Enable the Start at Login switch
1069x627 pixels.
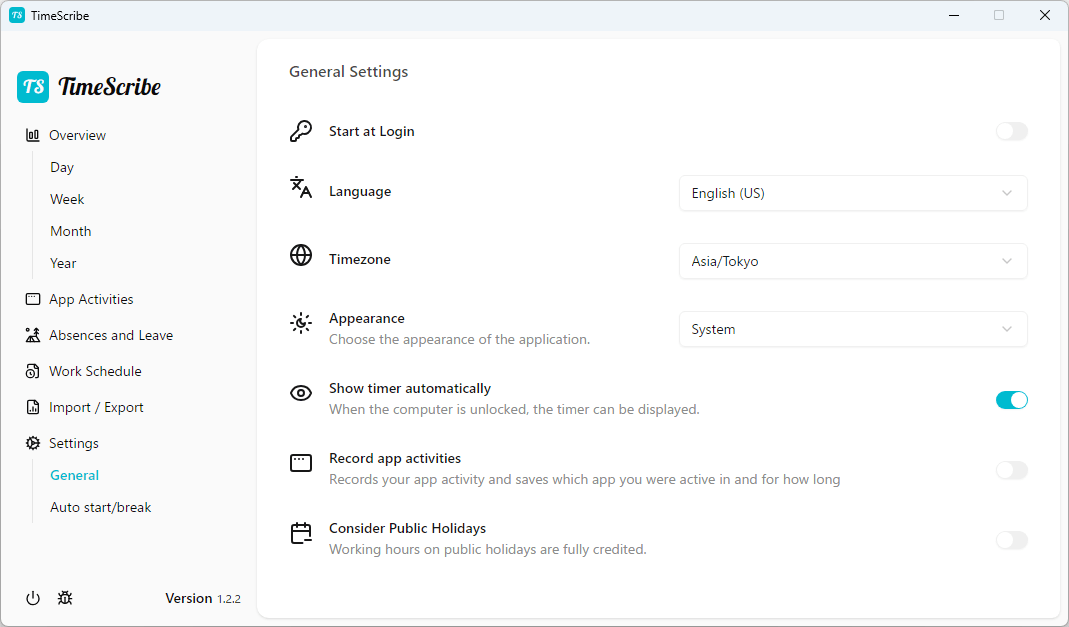pyautogui.click(x=1012, y=131)
